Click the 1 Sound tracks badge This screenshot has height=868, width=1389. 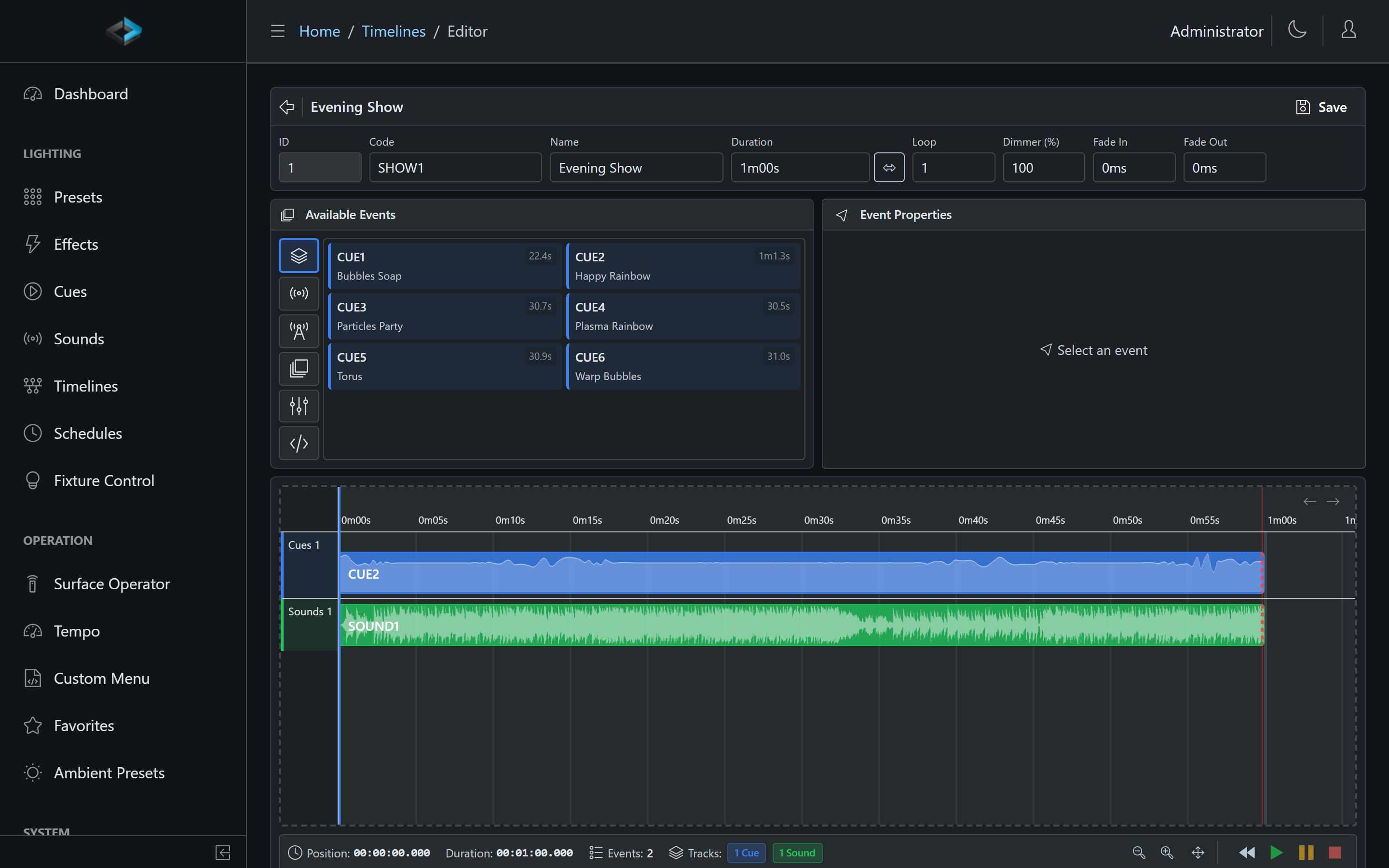797,853
